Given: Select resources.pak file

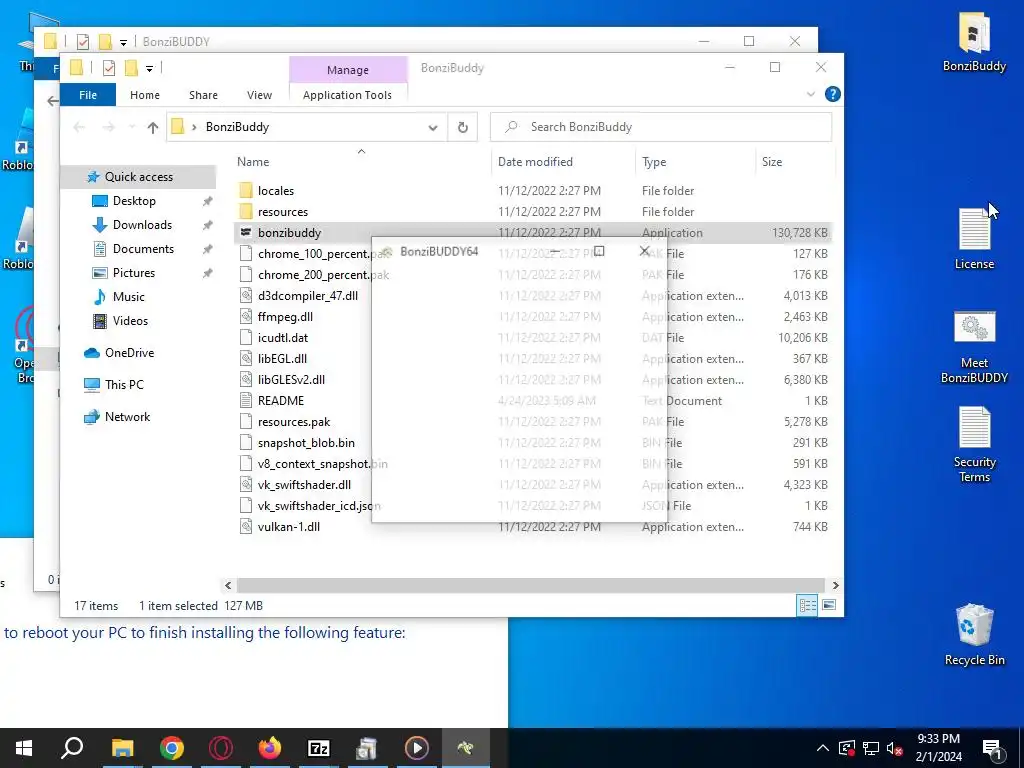Looking at the screenshot, I should pyautogui.click(x=294, y=422).
